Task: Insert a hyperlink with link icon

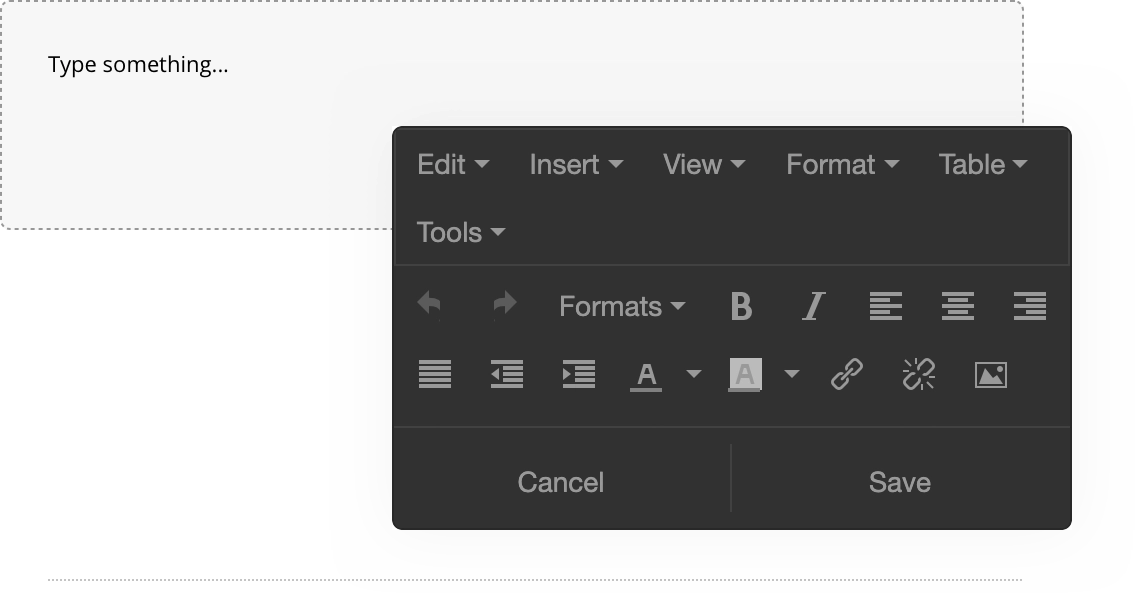Action: tap(847, 375)
